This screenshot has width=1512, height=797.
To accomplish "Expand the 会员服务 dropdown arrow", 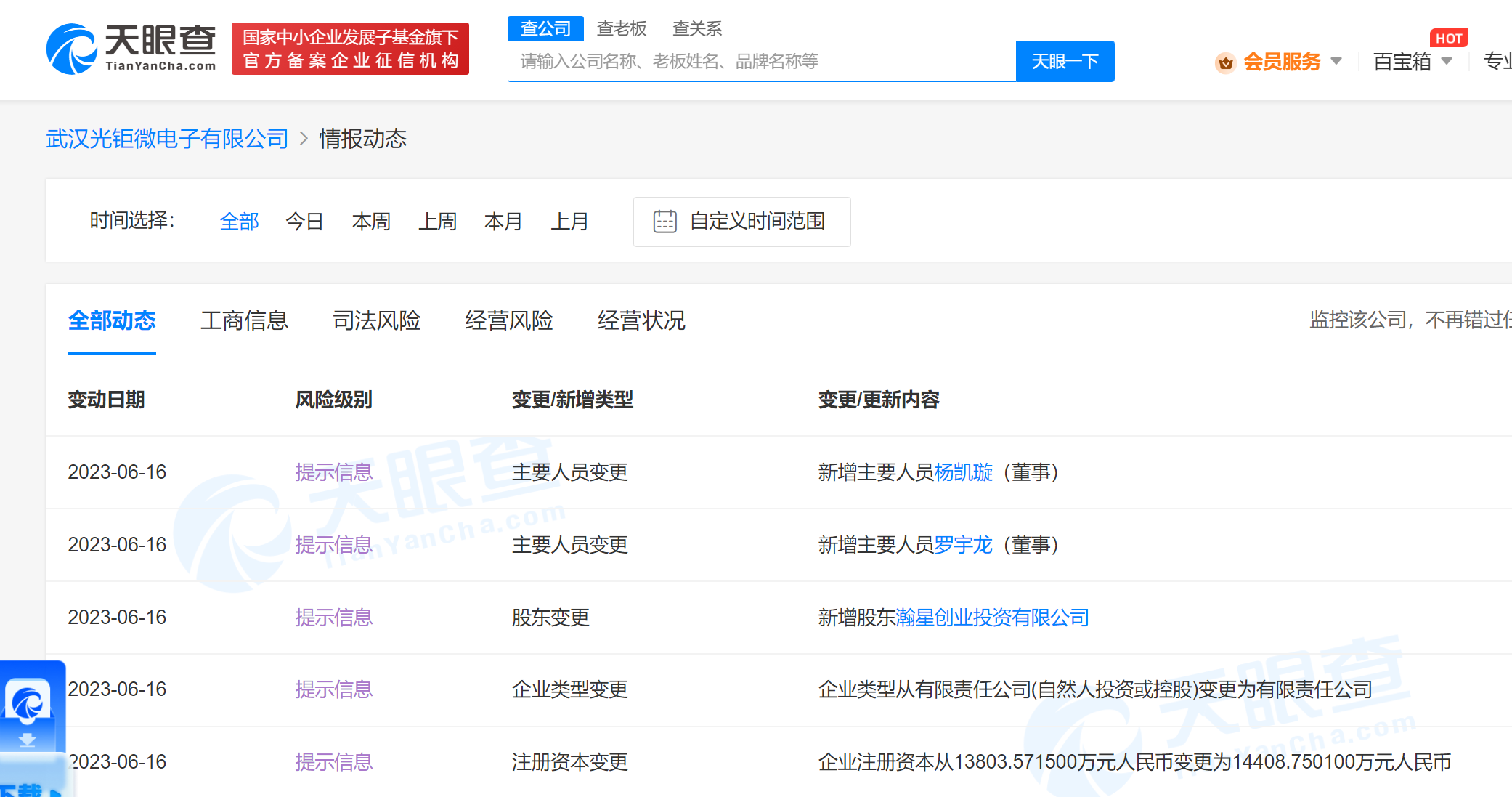I will click(1336, 62).
